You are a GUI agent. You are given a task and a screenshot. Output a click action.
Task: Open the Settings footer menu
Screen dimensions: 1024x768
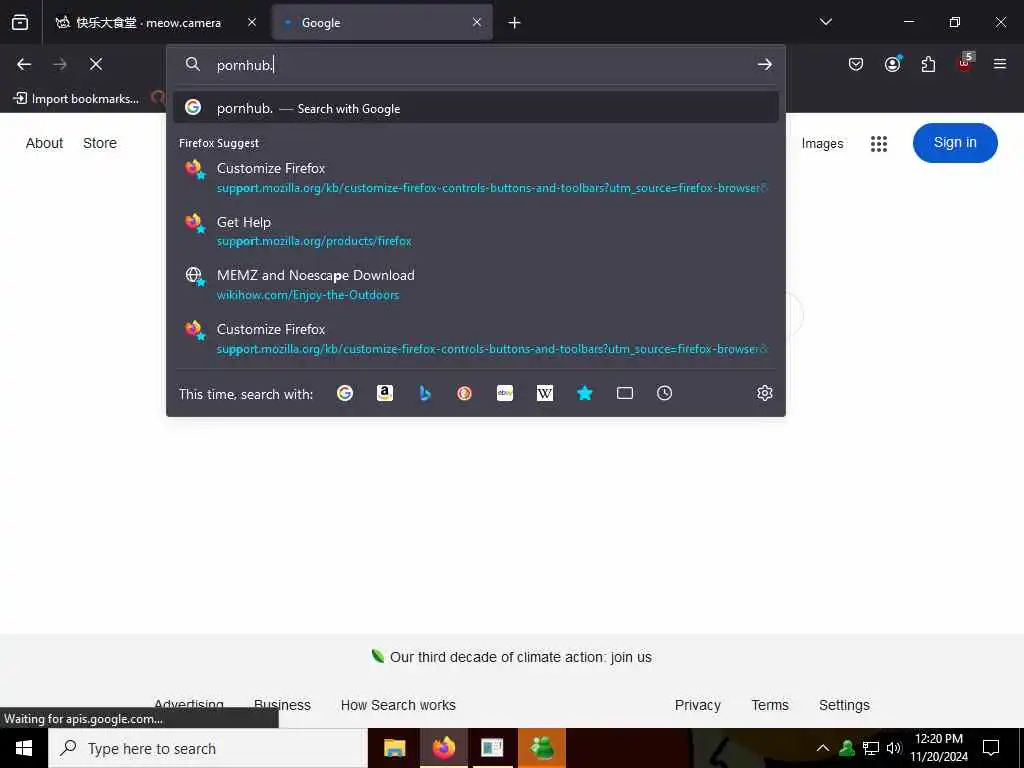pos(844,705)
